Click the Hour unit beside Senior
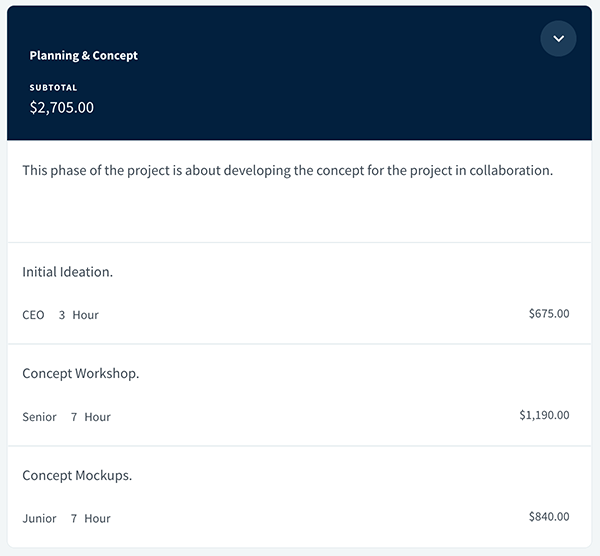600x556 pixels. [x=97, y=417]
